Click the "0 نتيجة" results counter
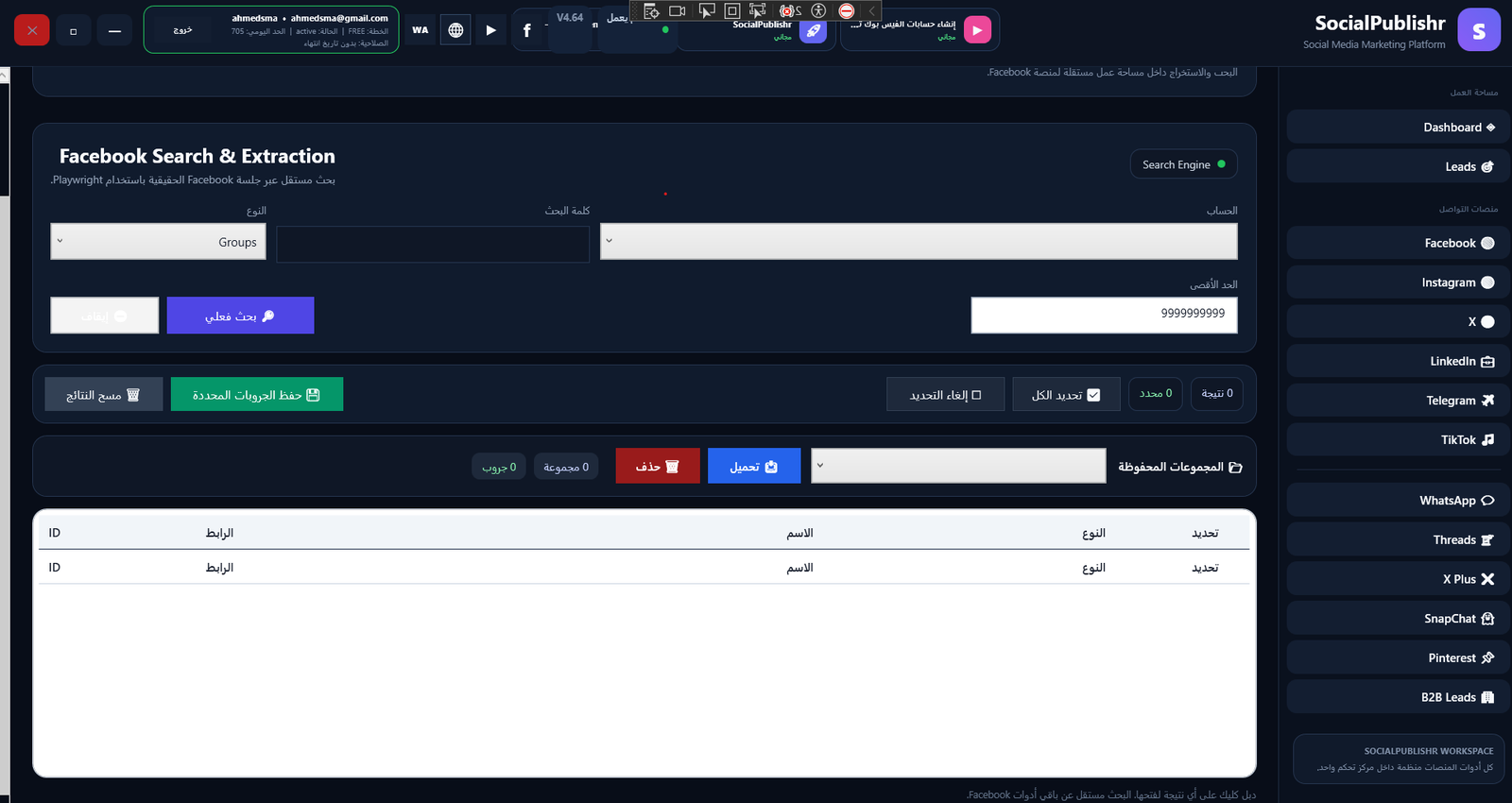 [1216, 394]
